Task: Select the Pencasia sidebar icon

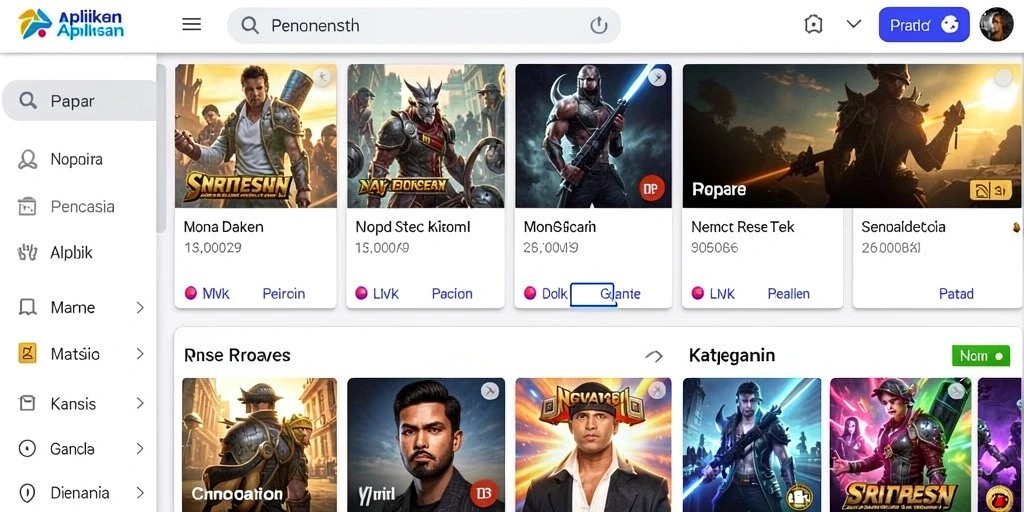Action: click(27, 207)
